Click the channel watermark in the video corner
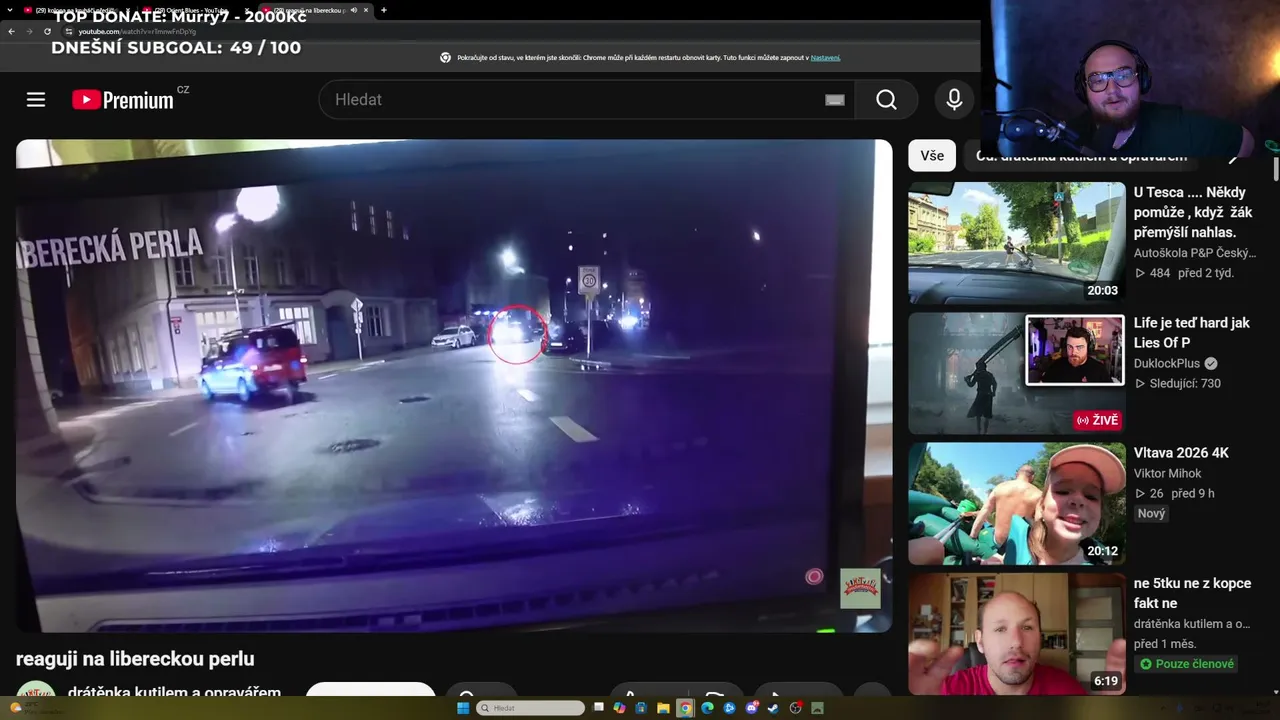 860,588
